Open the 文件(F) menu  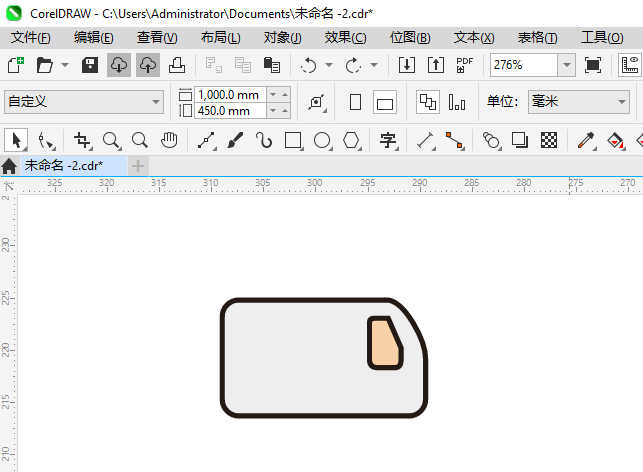coord(31,38)
